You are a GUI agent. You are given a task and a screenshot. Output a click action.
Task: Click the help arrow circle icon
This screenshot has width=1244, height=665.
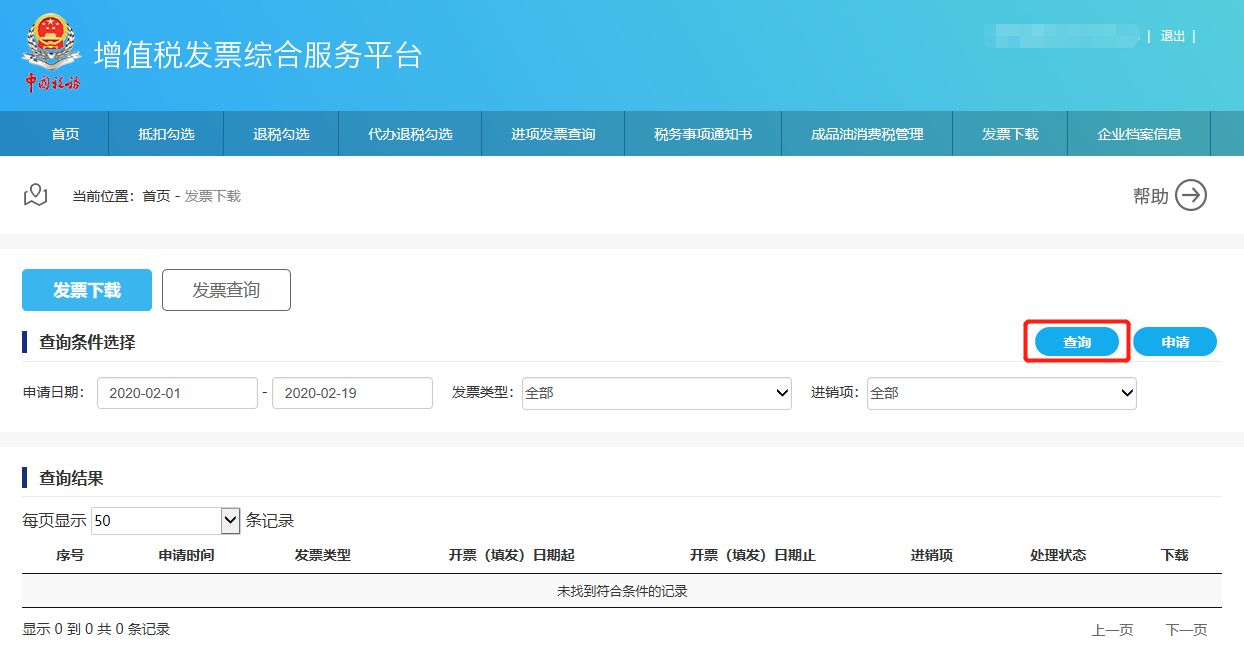(1190, 196)
